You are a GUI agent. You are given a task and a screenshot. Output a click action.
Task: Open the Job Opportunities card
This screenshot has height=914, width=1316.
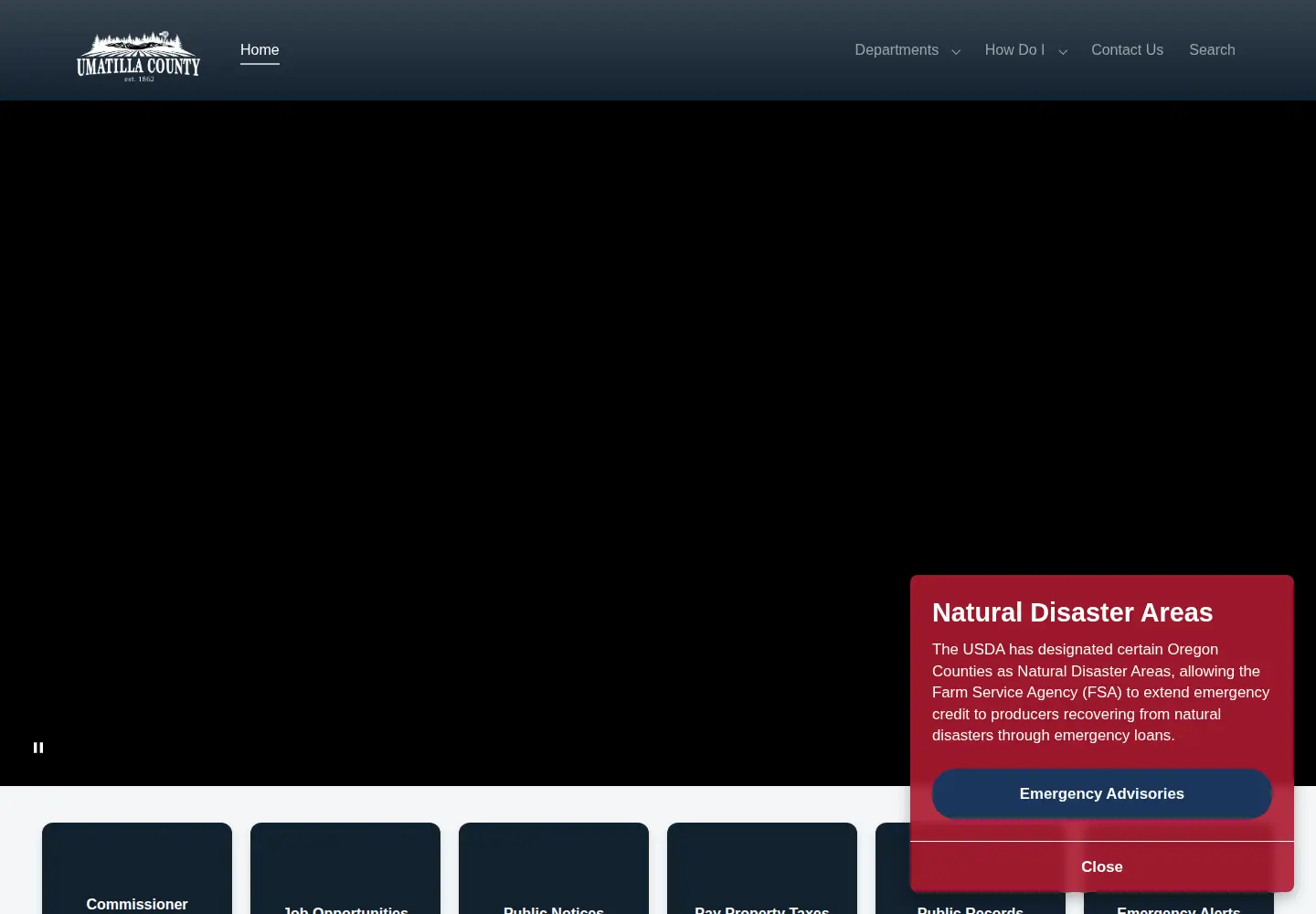[345, 868]
